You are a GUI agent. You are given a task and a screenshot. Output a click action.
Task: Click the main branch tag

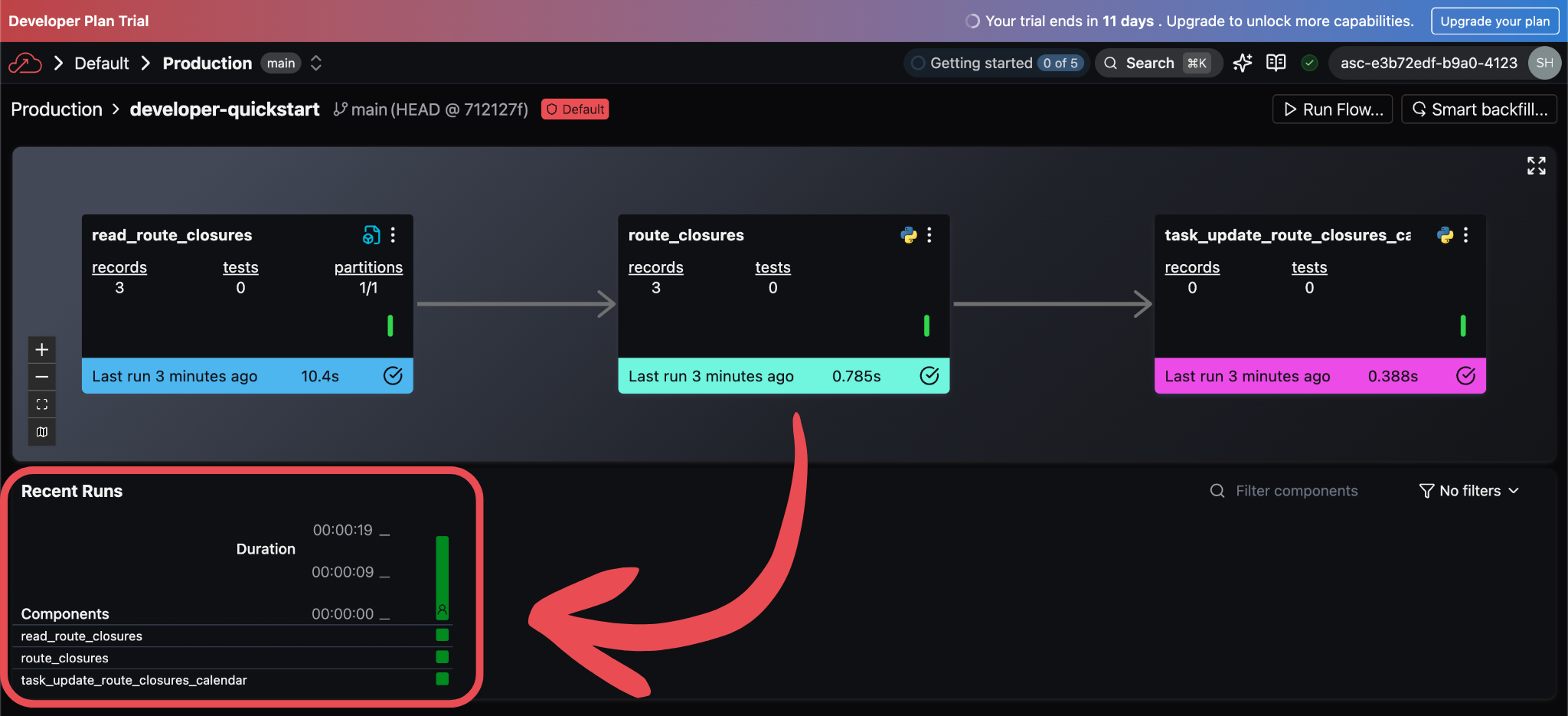click(281, 63)
